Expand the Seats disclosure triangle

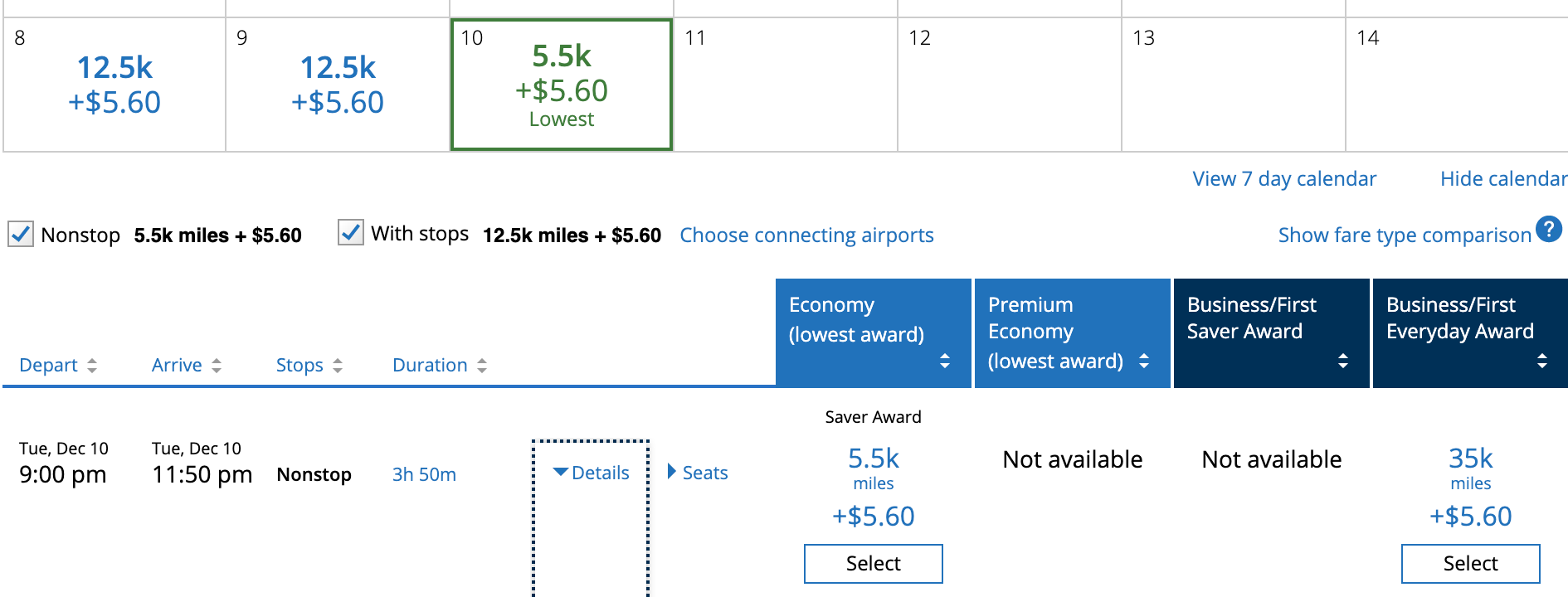coord(672,472)
